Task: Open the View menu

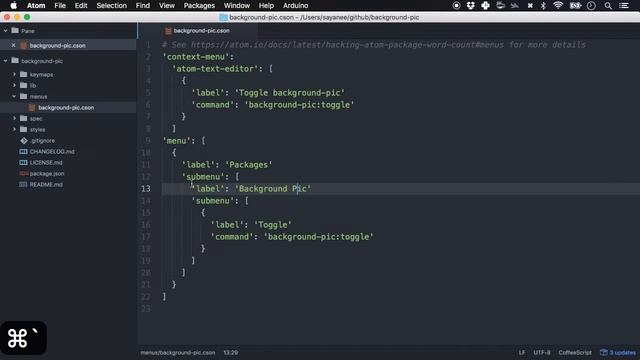Action: coord(167,5)
